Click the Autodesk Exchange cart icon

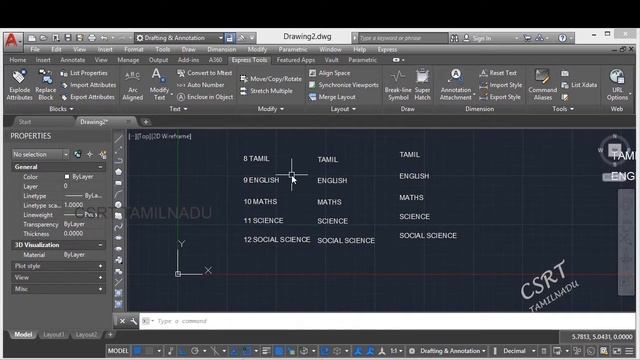tap(527, 38)
